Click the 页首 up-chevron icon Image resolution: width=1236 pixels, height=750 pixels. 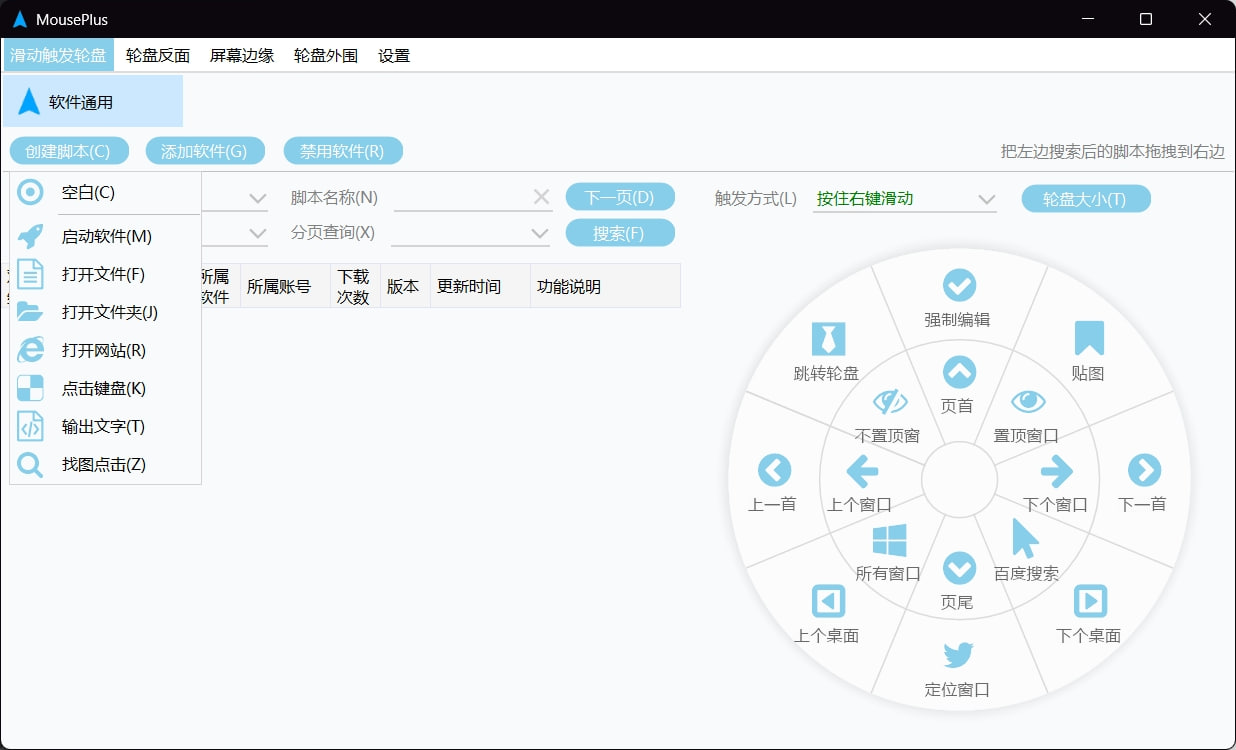click(959, 373)
